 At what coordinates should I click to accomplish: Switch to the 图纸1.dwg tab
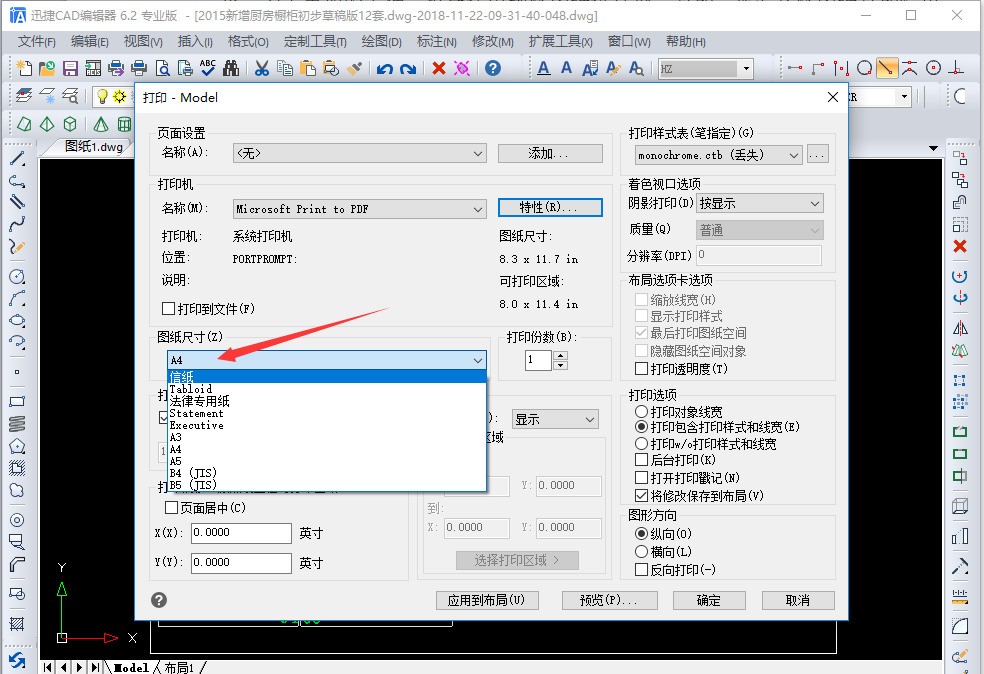(x=94, y=147)
